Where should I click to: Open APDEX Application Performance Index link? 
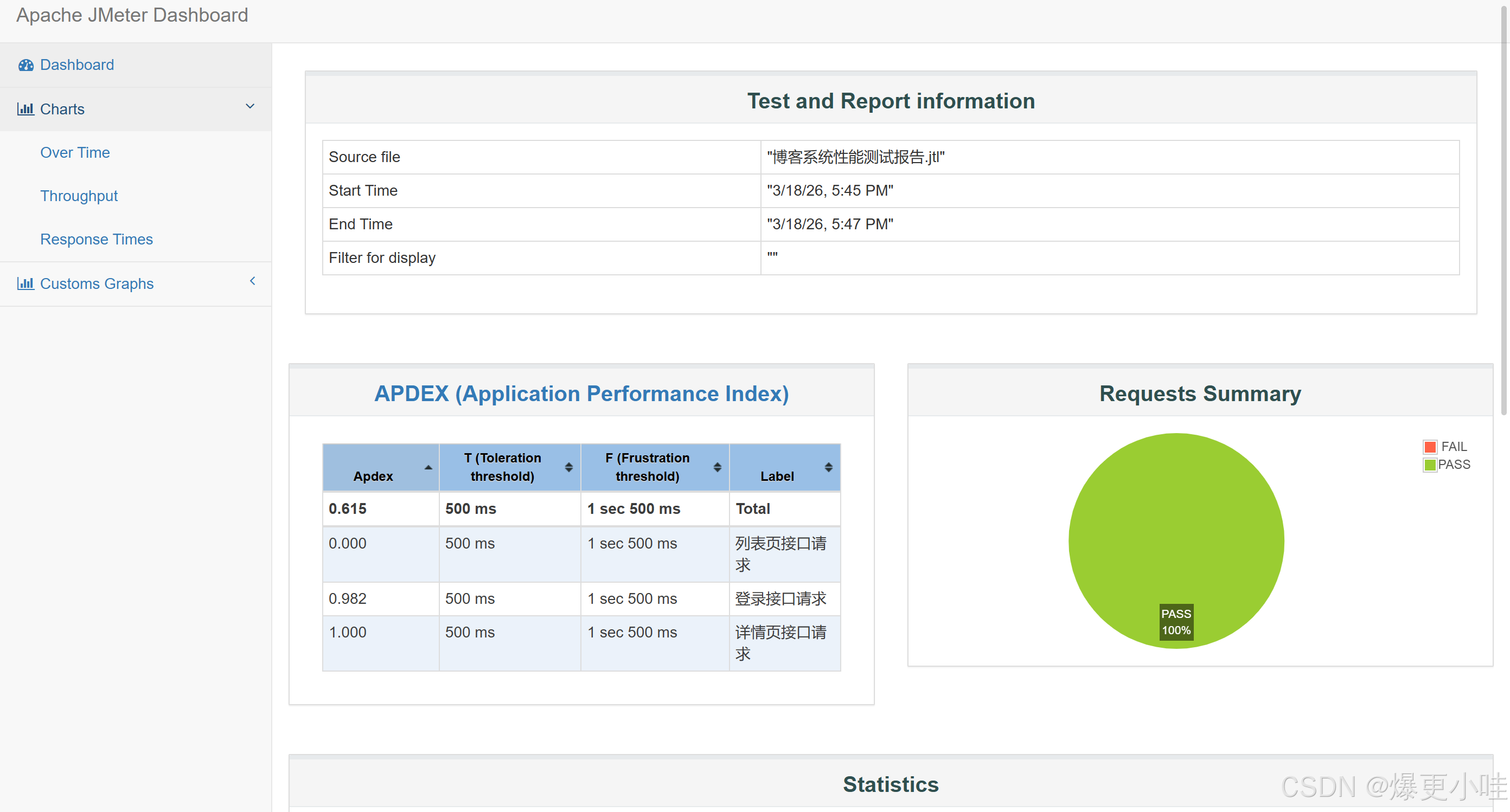[x=581, y=394]
